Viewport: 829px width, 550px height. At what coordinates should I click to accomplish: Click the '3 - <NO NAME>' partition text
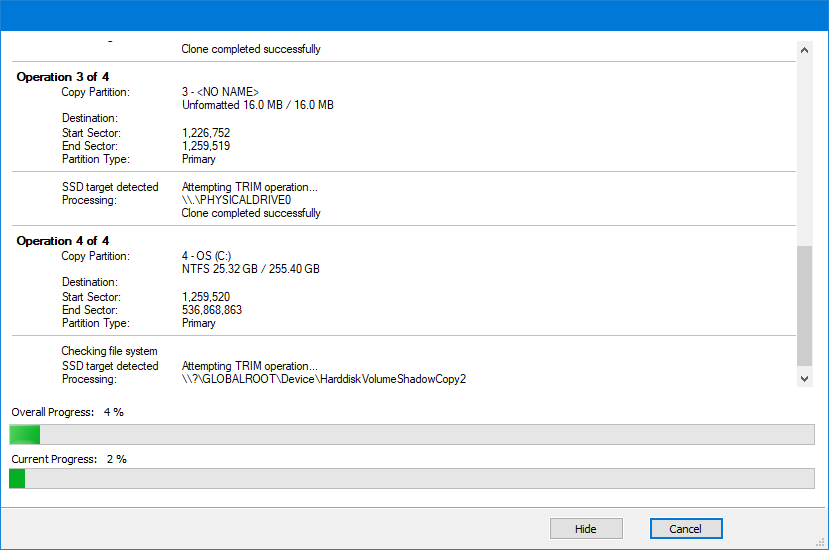point(220,92)
